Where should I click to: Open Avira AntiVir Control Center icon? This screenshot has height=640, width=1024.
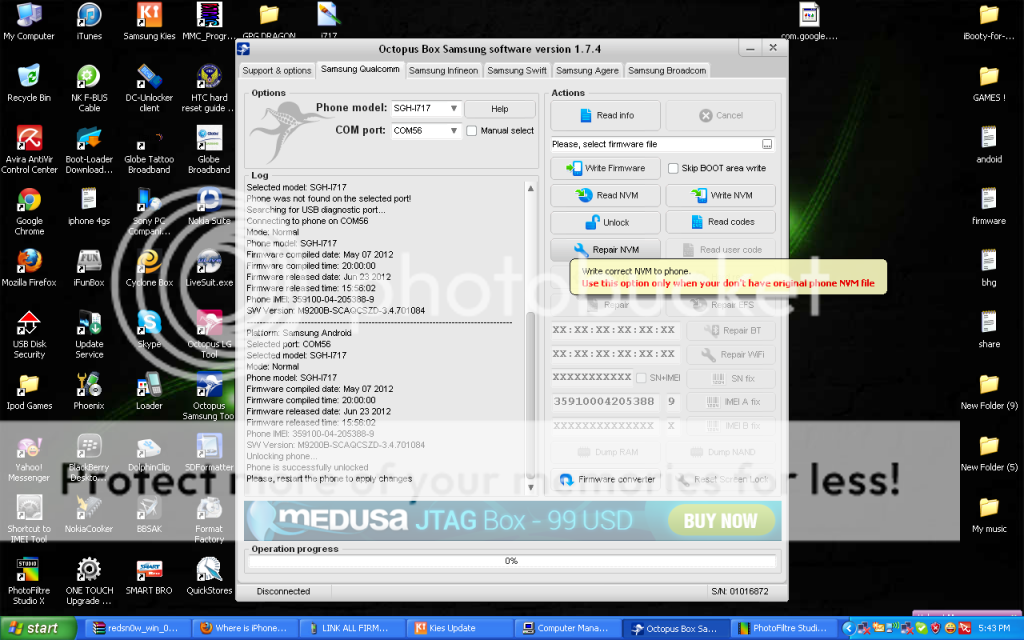pos(29,150)
